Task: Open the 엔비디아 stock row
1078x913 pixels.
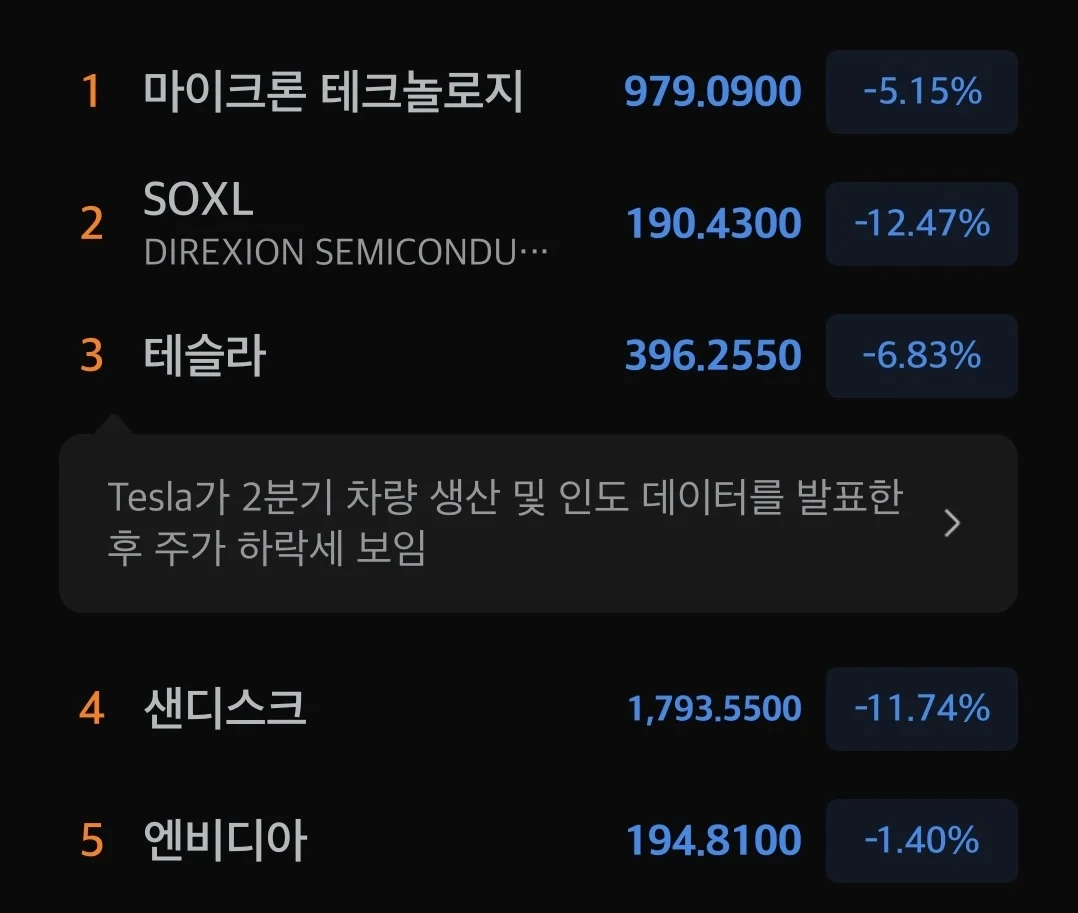Action: point(538,840)
